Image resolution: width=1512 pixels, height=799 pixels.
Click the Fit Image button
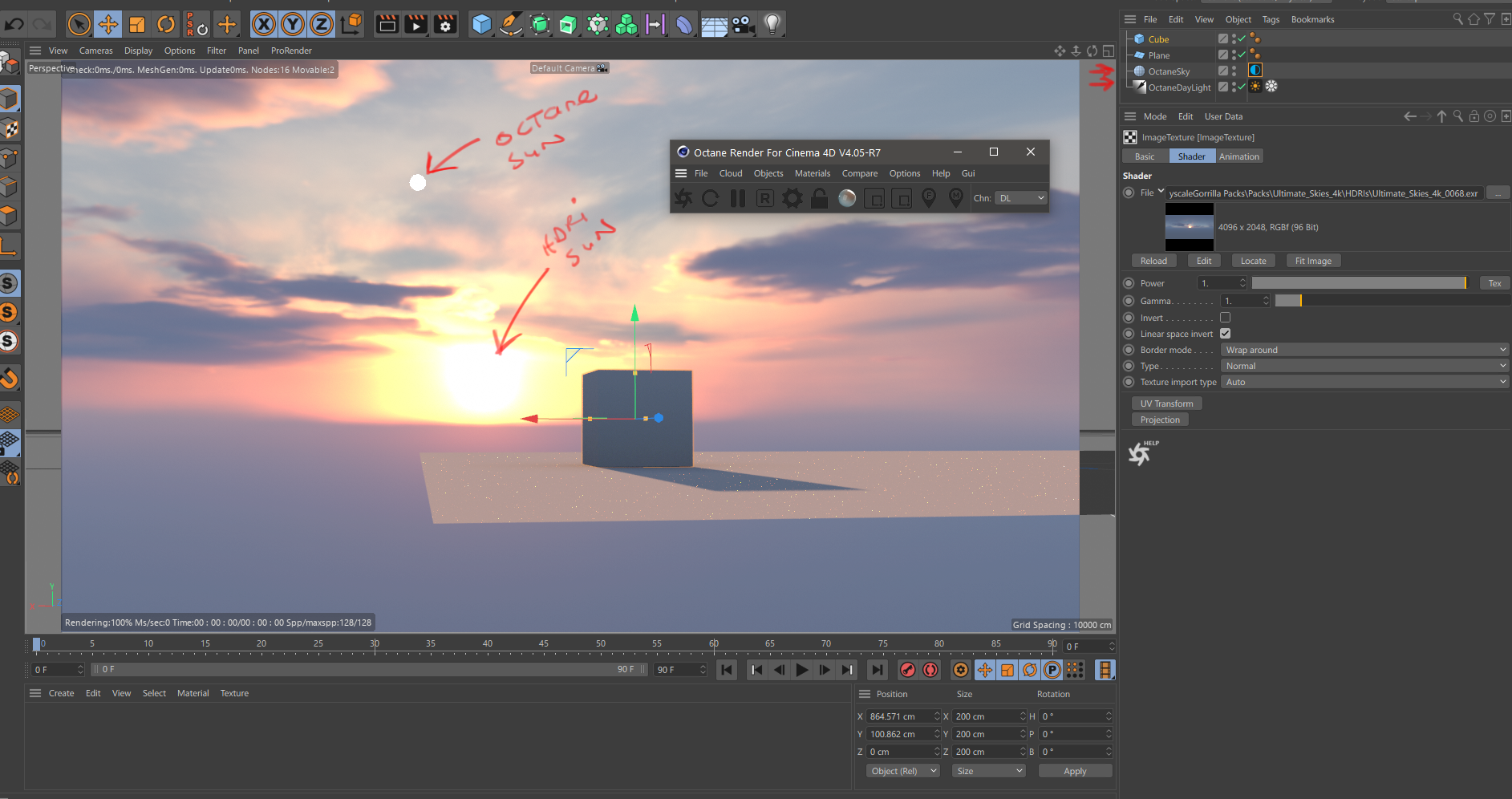pos(1313,261)
